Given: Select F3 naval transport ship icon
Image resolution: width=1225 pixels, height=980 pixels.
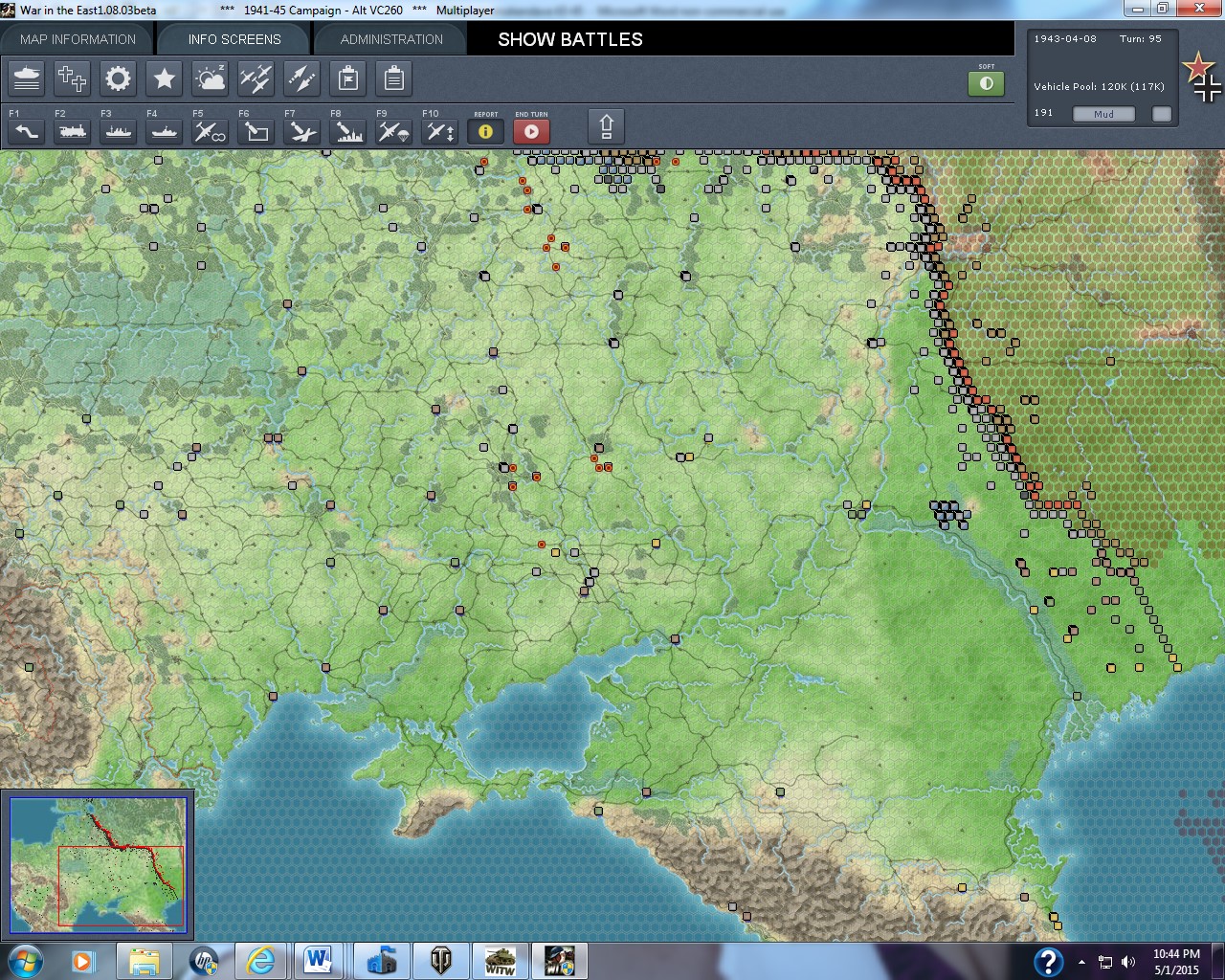Looking at the screenshot, I should click(x=119, y=131).
